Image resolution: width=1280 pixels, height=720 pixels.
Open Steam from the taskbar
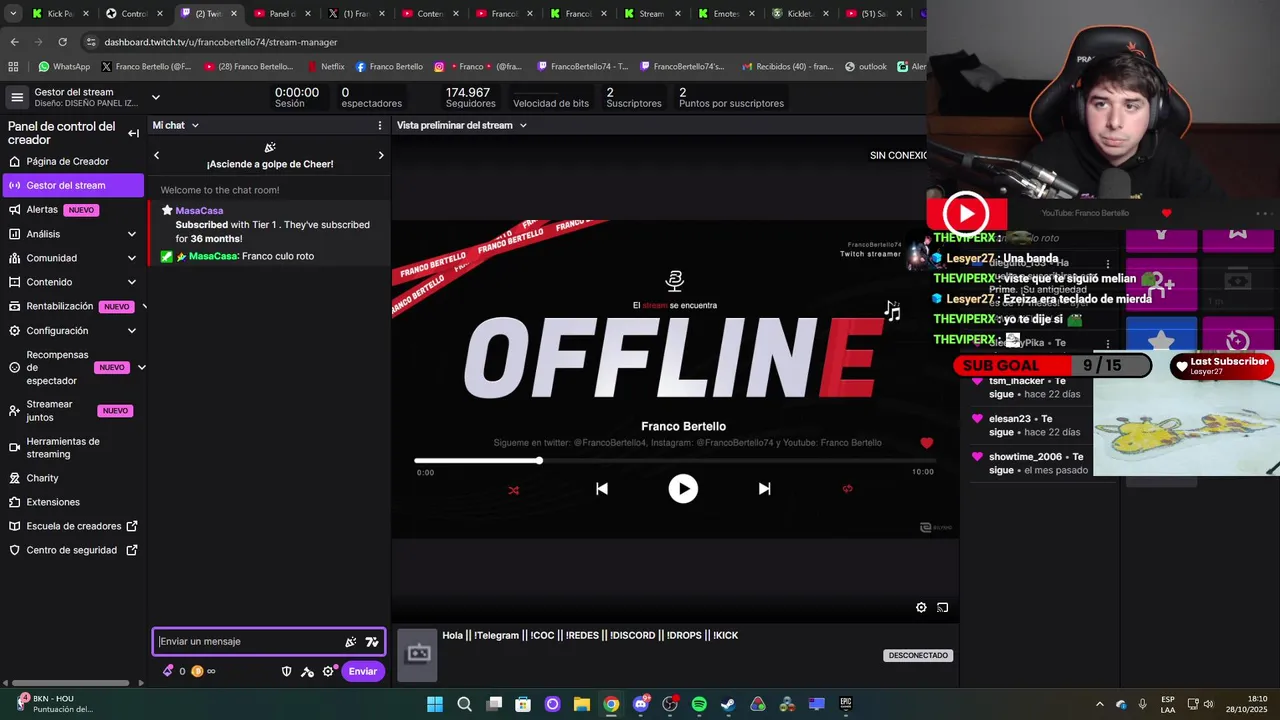click(x=728, y=704)
